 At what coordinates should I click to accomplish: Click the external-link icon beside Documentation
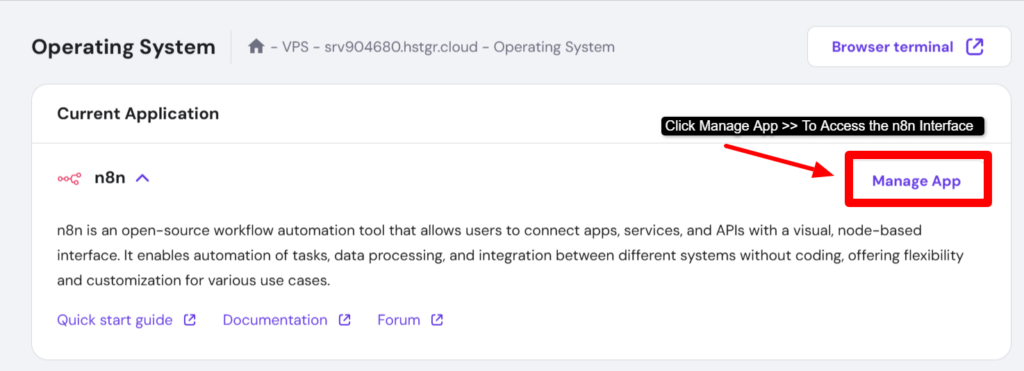345,320
